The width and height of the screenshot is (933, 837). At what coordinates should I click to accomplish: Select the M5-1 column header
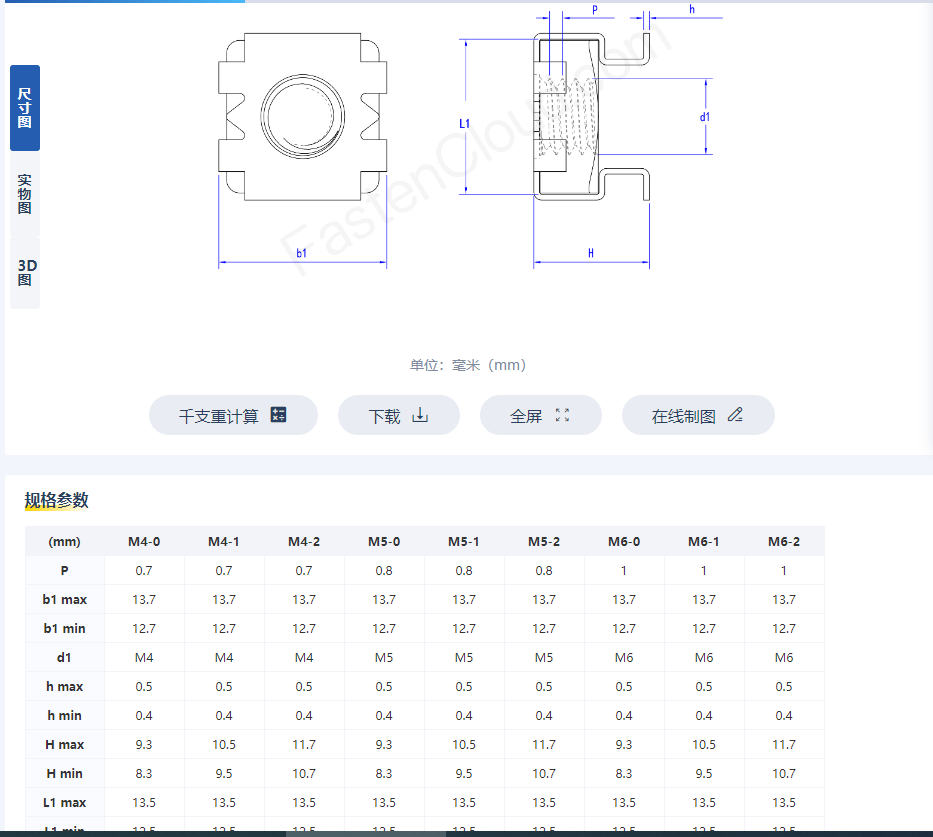tap(464, 542)
